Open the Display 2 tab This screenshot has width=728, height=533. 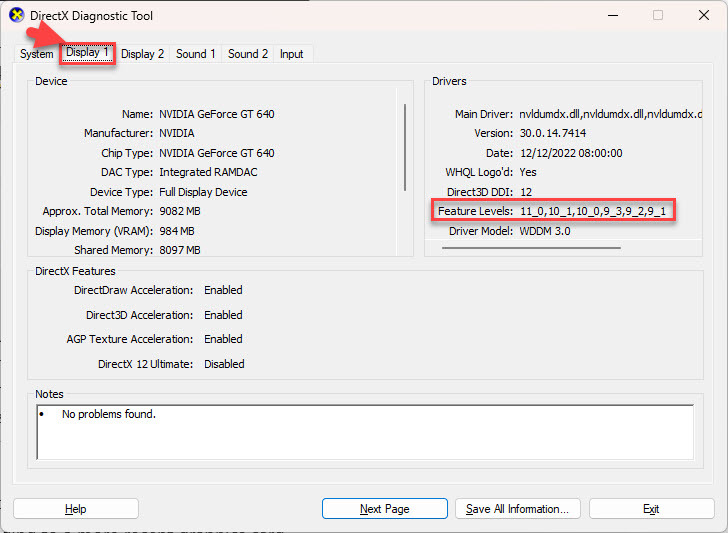pos(143,54)
